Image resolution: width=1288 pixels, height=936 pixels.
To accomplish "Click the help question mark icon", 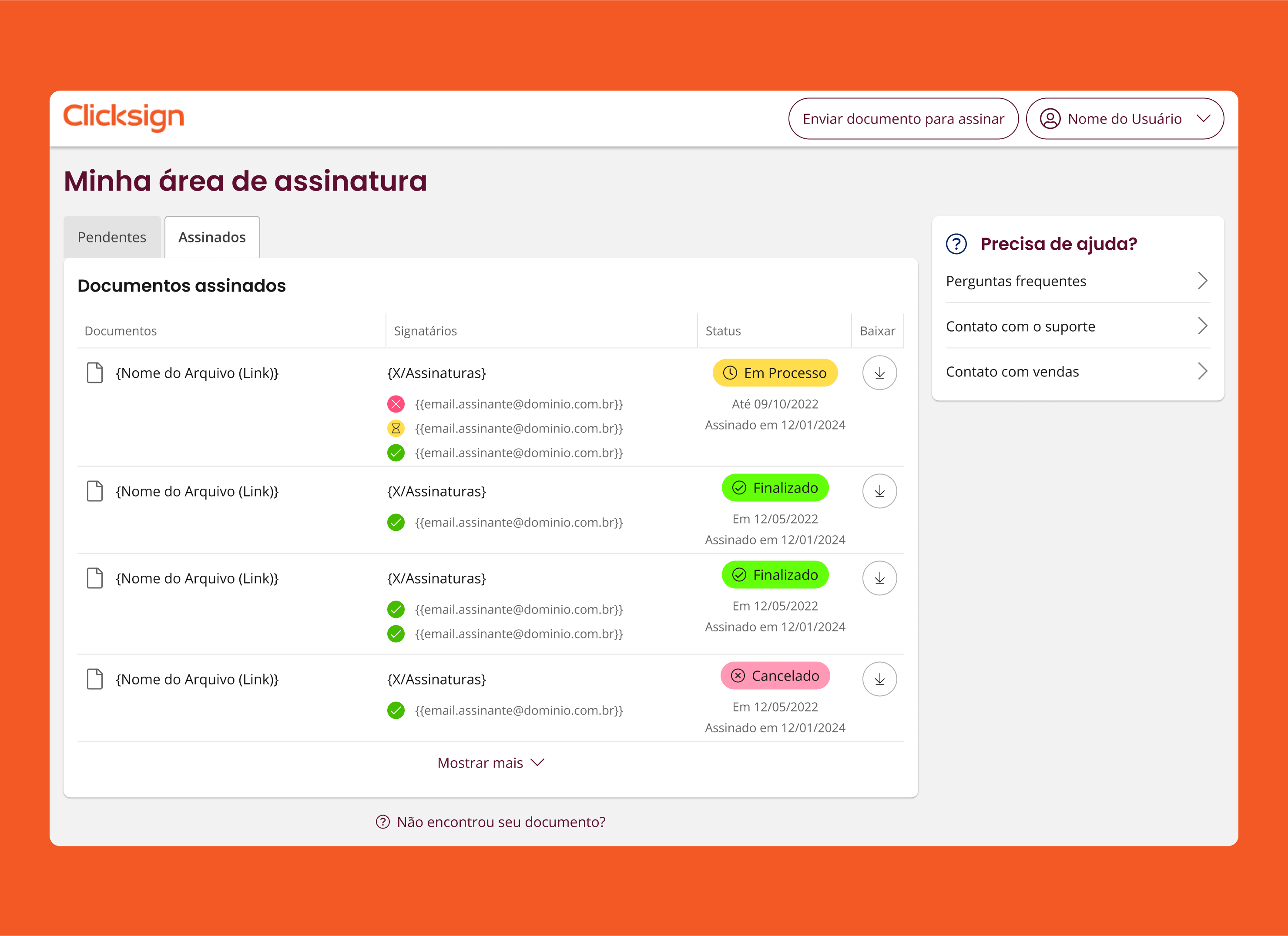I will [956, 244].
